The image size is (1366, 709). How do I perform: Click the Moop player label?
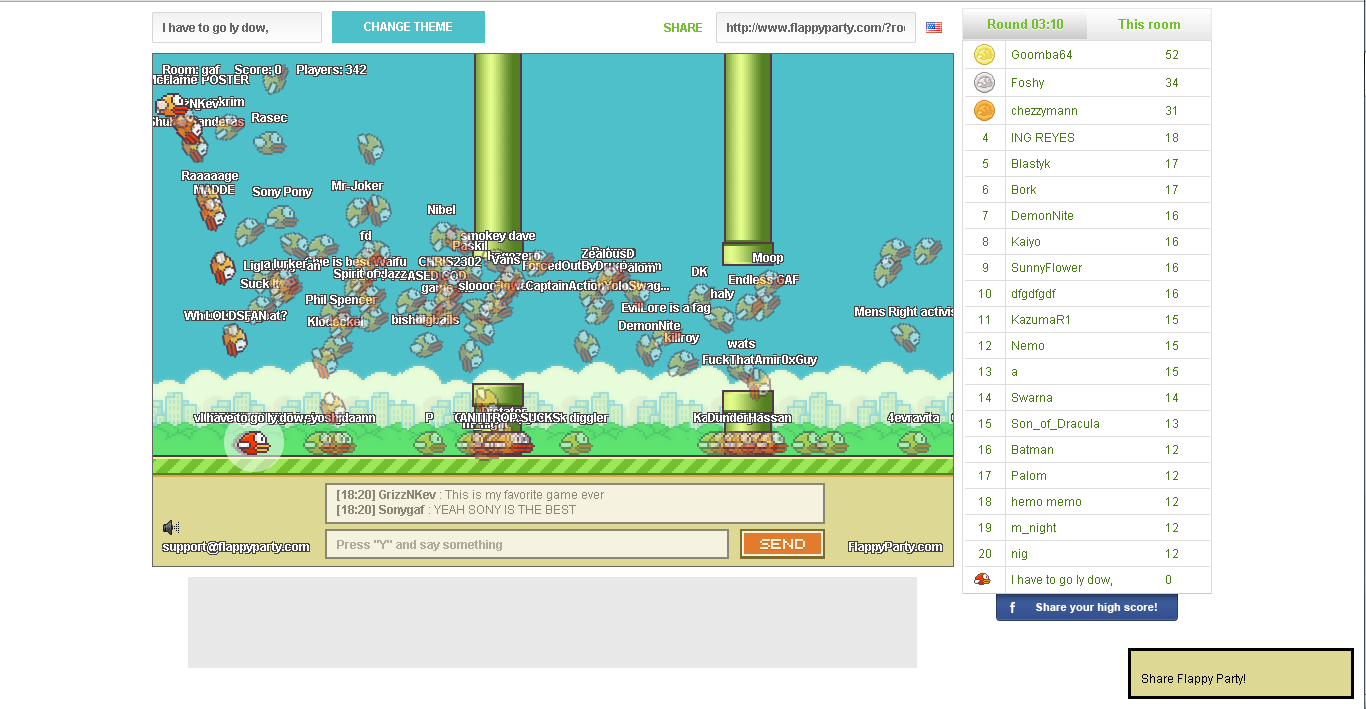(x=768, y=258)
